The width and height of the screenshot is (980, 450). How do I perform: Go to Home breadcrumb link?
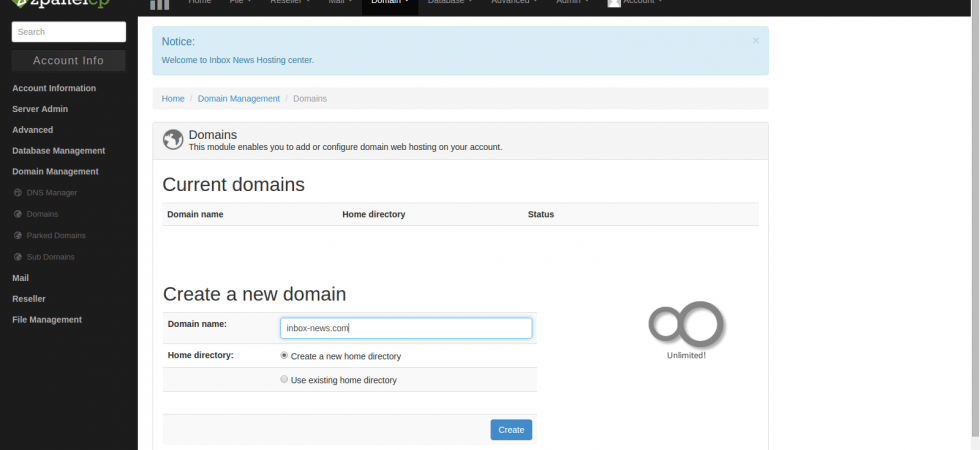pos(173,99)
